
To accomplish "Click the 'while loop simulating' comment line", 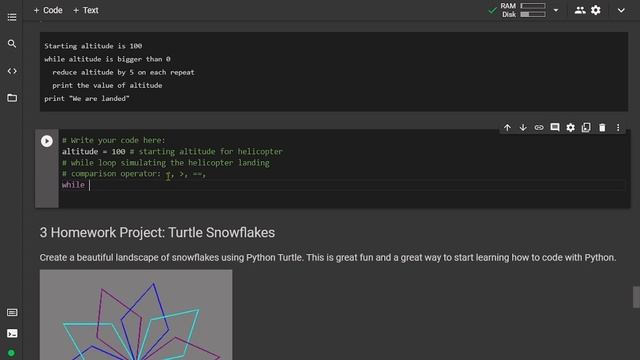I will coord(166,163).
